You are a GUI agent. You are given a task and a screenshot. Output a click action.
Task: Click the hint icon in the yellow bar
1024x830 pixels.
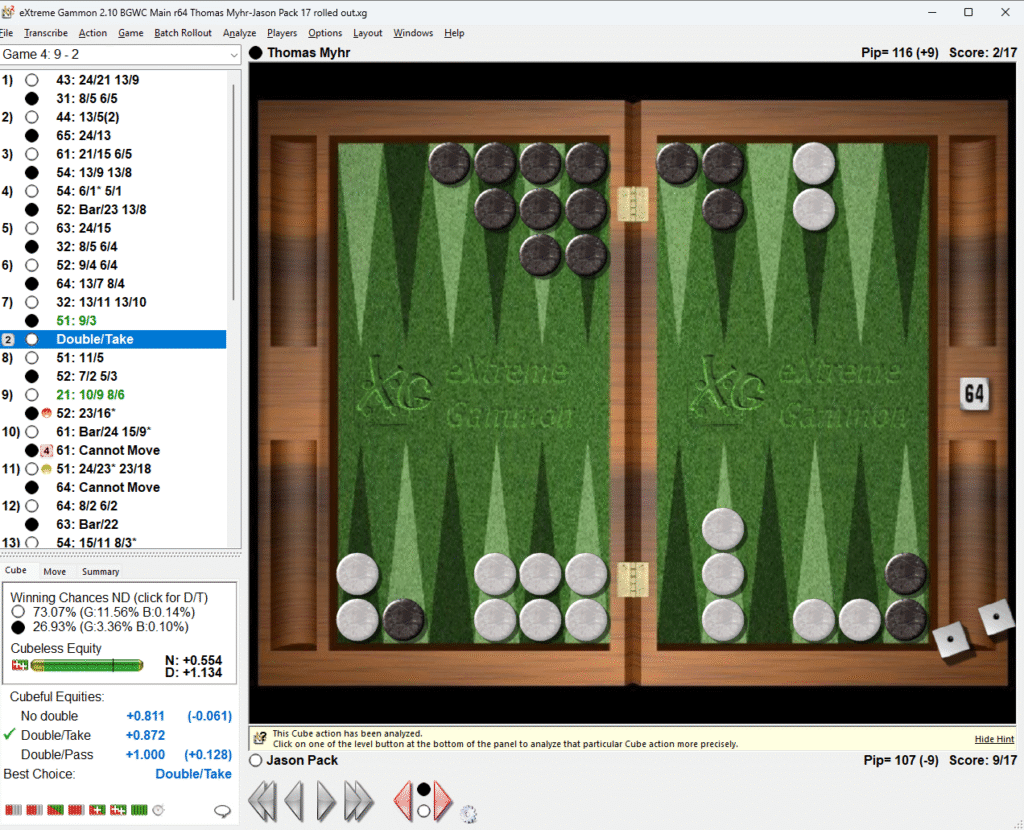[260, 739]
